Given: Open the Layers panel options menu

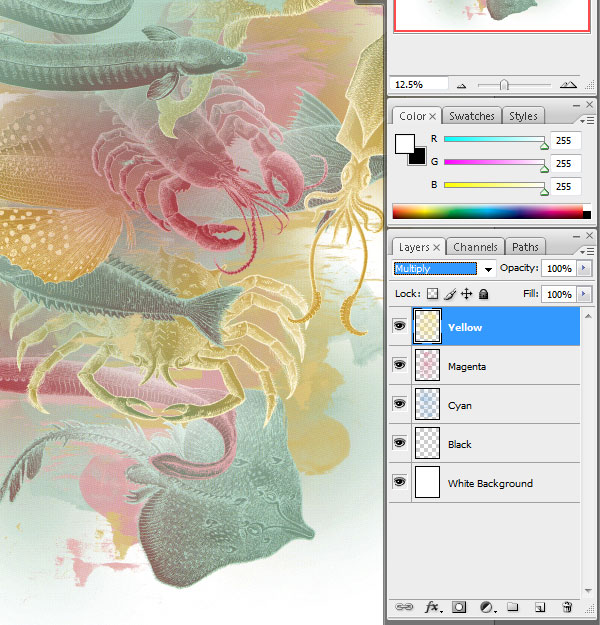Looking at the screenshot, I should [x=587, y=252].
